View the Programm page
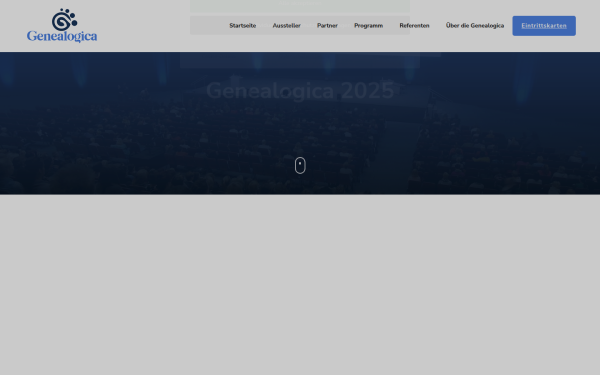Image resolution: width=600 pixels, height=375 pixels. coord(368,26)
